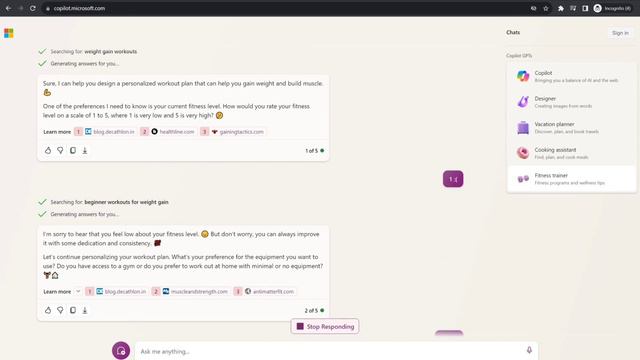Export the second response (2 of 5)
Image resolution: width=640 pixels, height=360 pixels.
85,310
